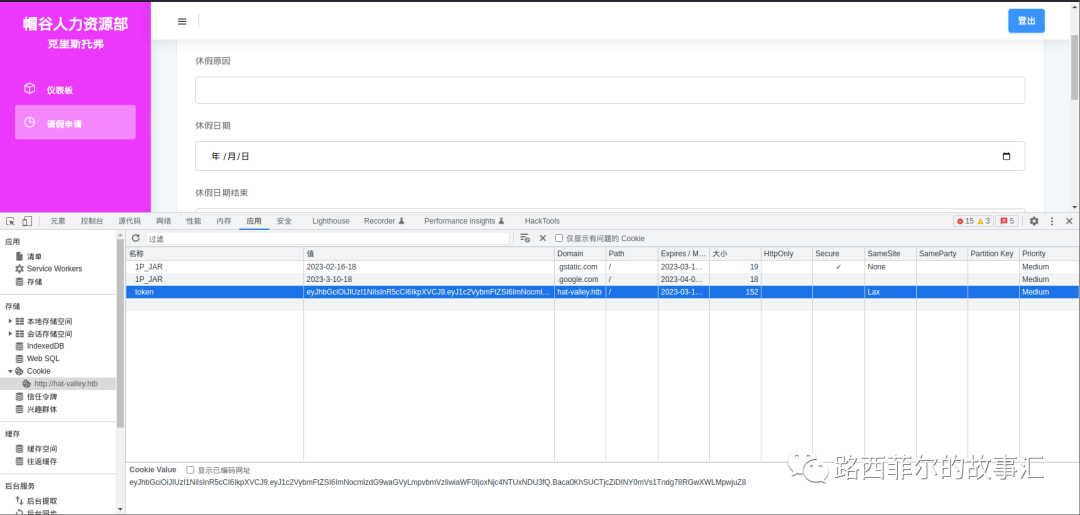Open DevTools settings gear icon
1080x515 pixels.
click(x=1034, y=221)
